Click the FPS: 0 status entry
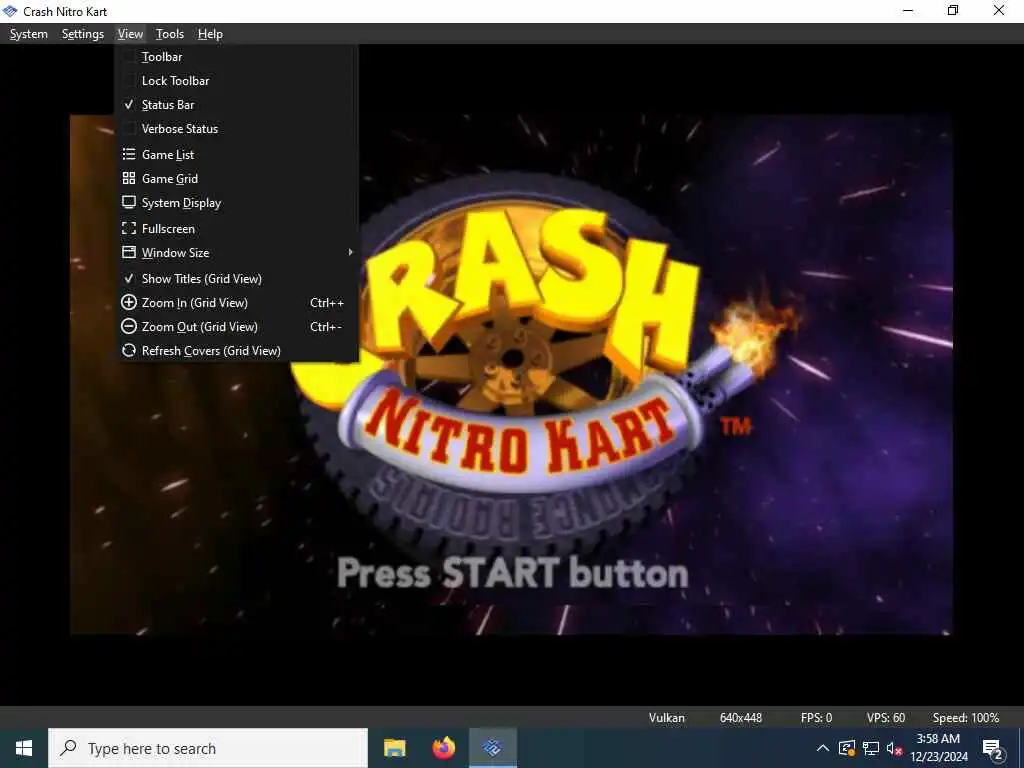Viewport: 1024px width, 768px height. coord(816,718)
